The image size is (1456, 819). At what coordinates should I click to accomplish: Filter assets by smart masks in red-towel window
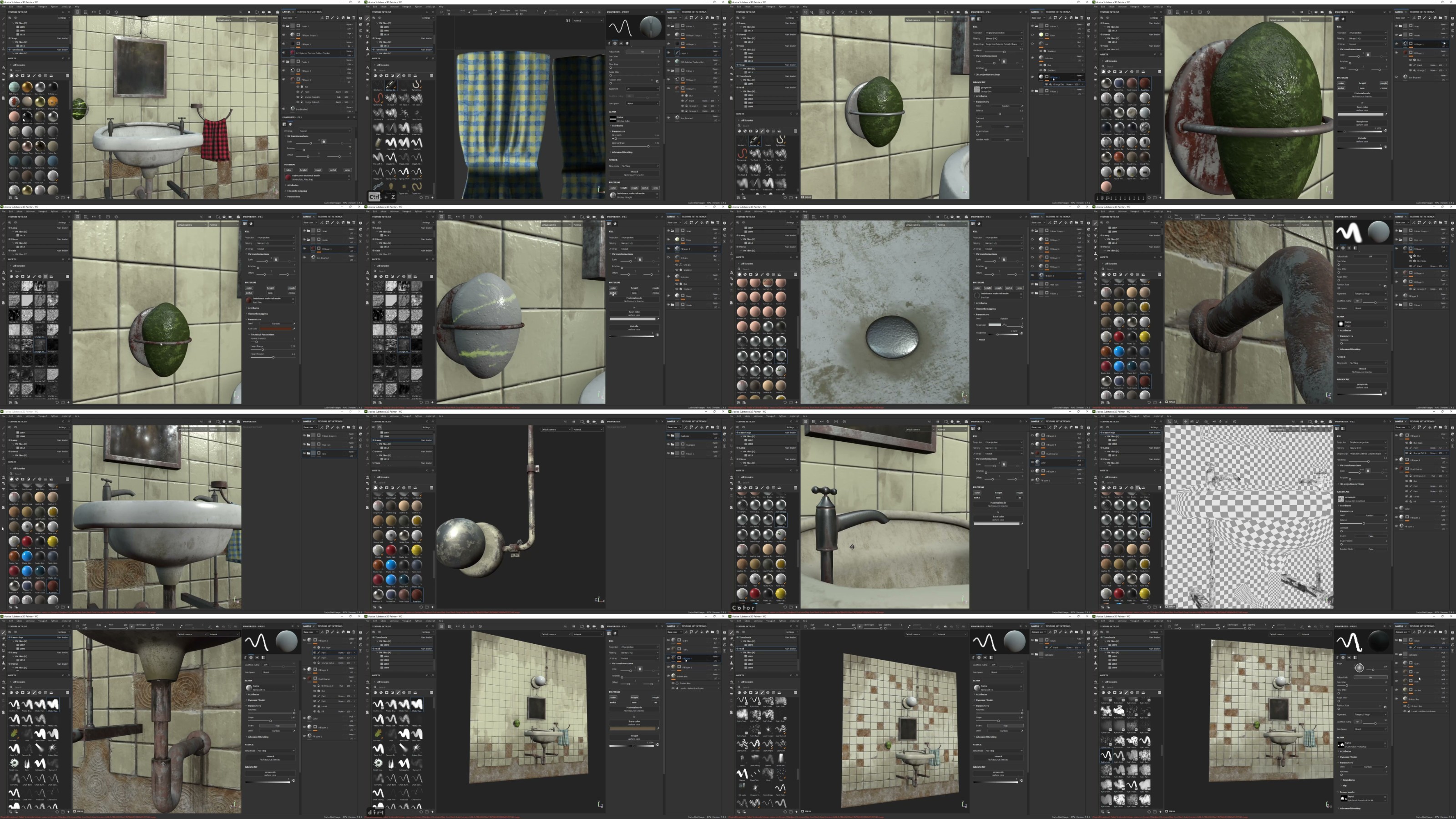(23, 75)
